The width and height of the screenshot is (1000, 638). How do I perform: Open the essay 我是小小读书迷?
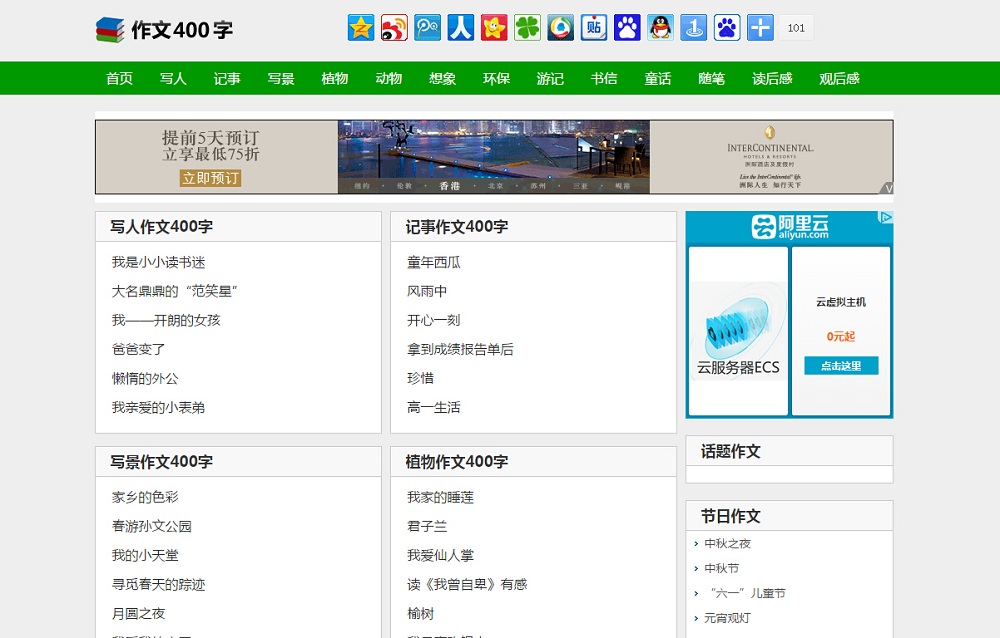(x=159, y=262)
